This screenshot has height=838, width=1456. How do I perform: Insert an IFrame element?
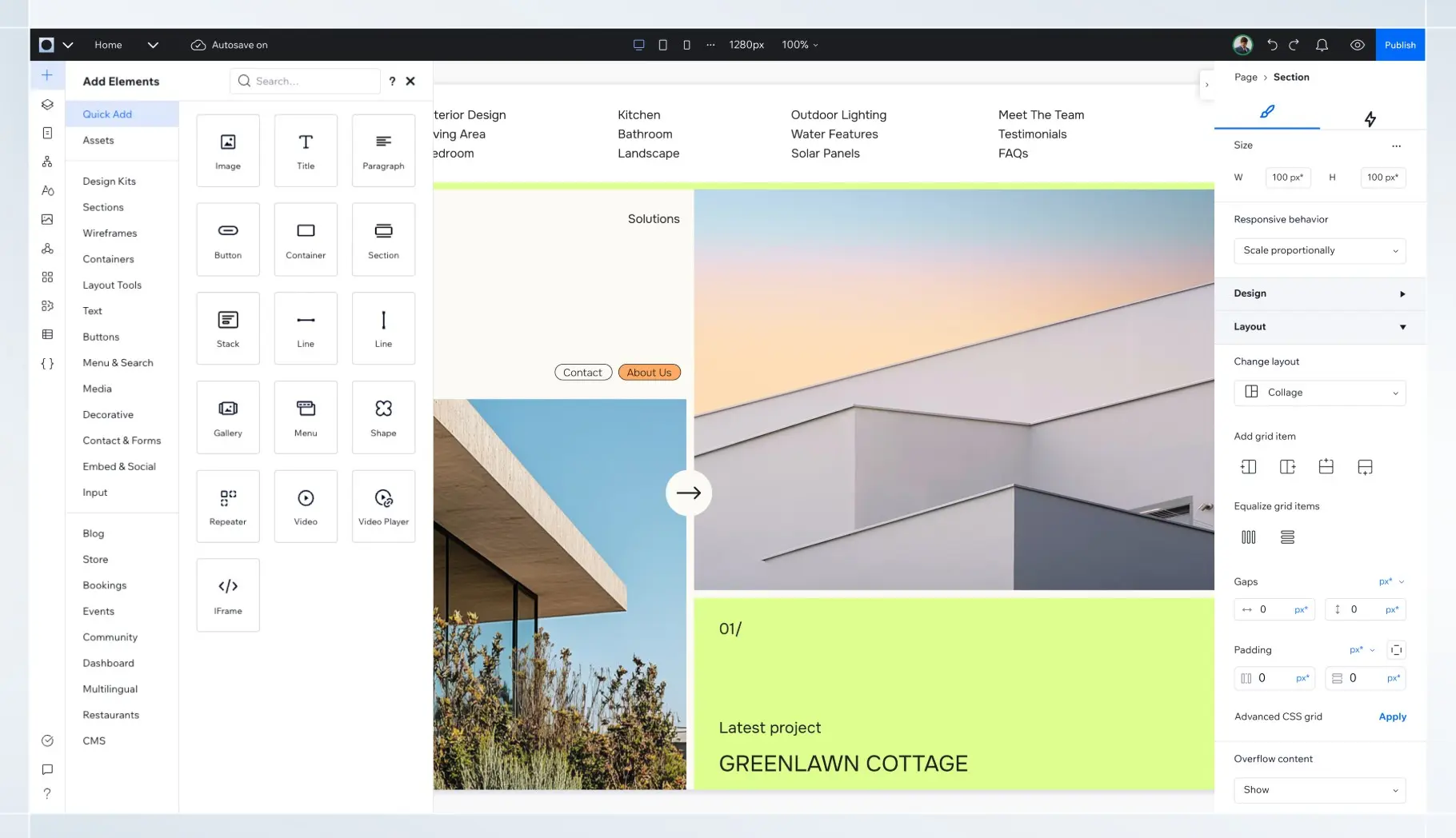(x=228, y=595)
